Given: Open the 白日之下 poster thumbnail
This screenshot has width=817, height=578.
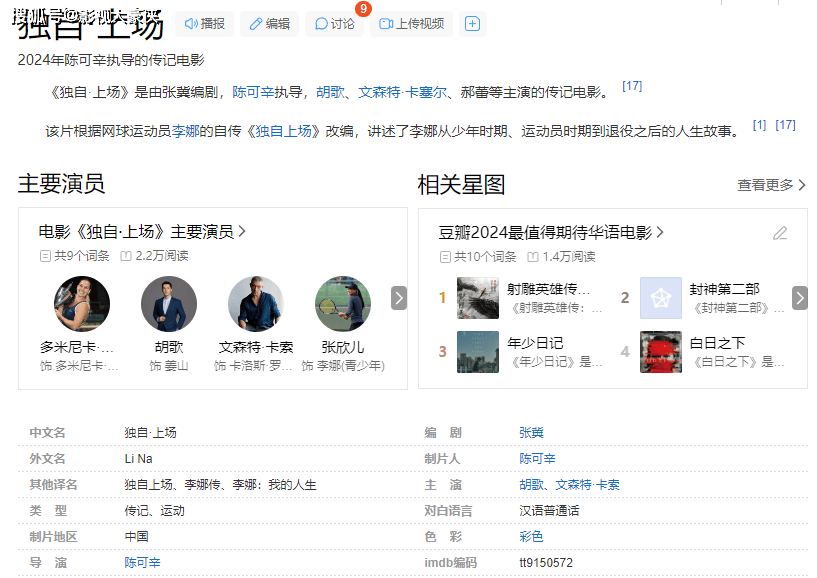Looking at the screenshot, I should (x=661, y=352).
